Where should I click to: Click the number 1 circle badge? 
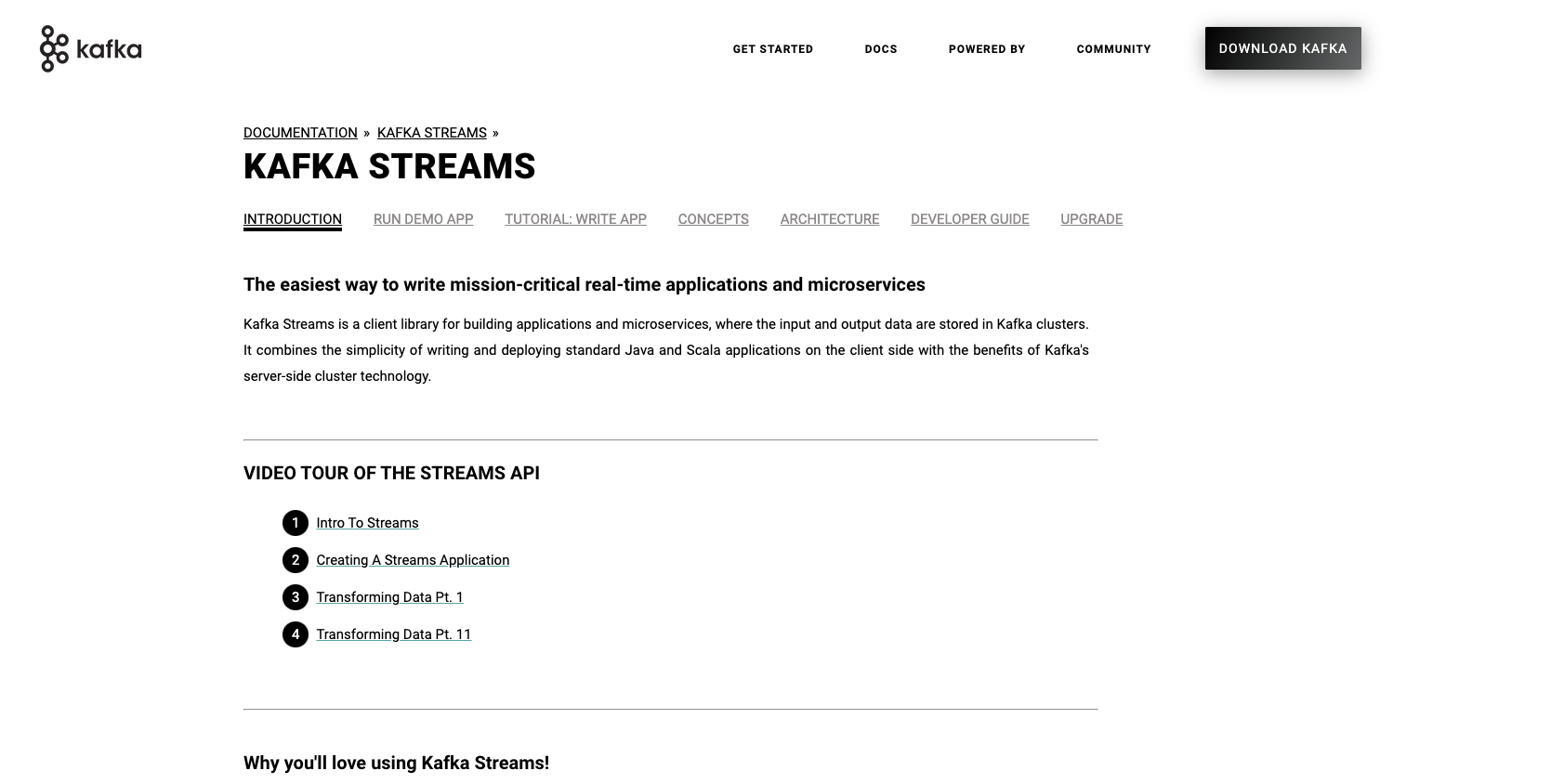point(296,523)
